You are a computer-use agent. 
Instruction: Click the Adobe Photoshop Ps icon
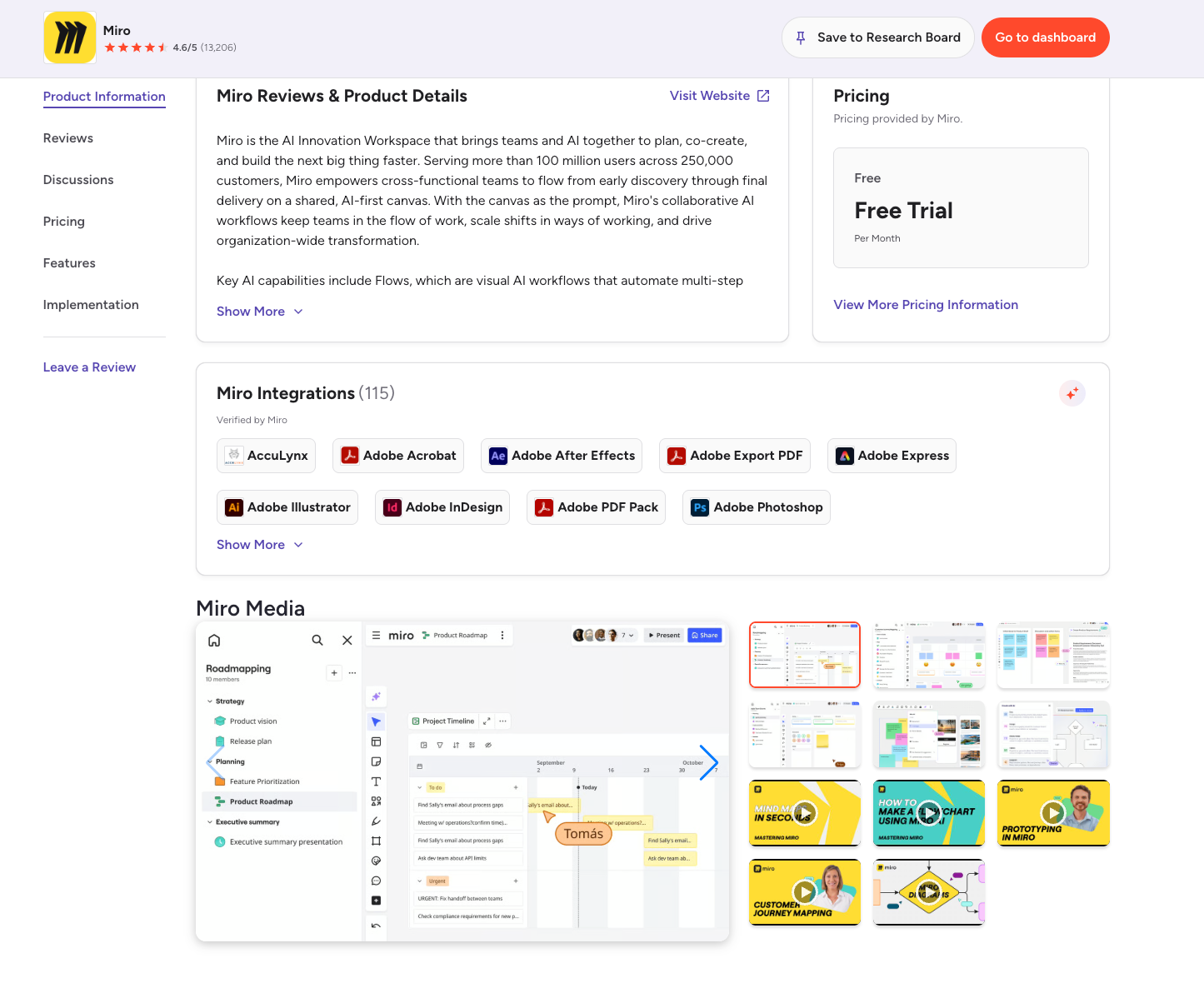(700, 507)
